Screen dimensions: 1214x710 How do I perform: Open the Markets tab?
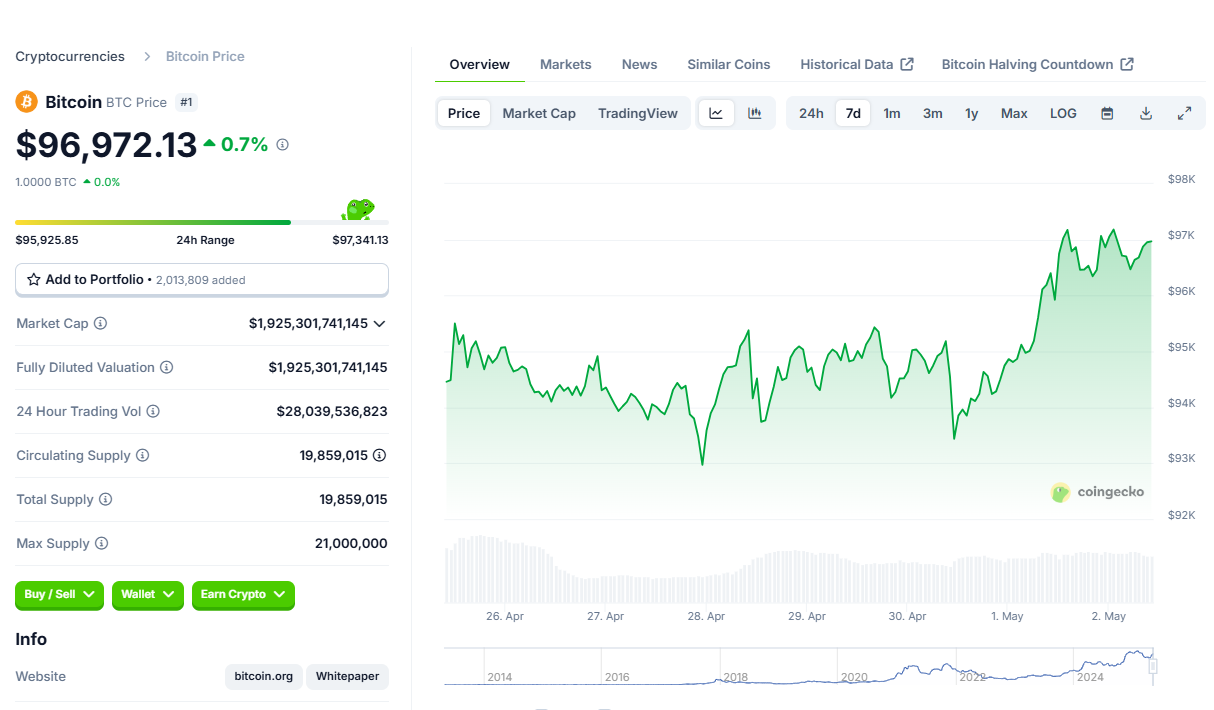click(x=566, y=64)
